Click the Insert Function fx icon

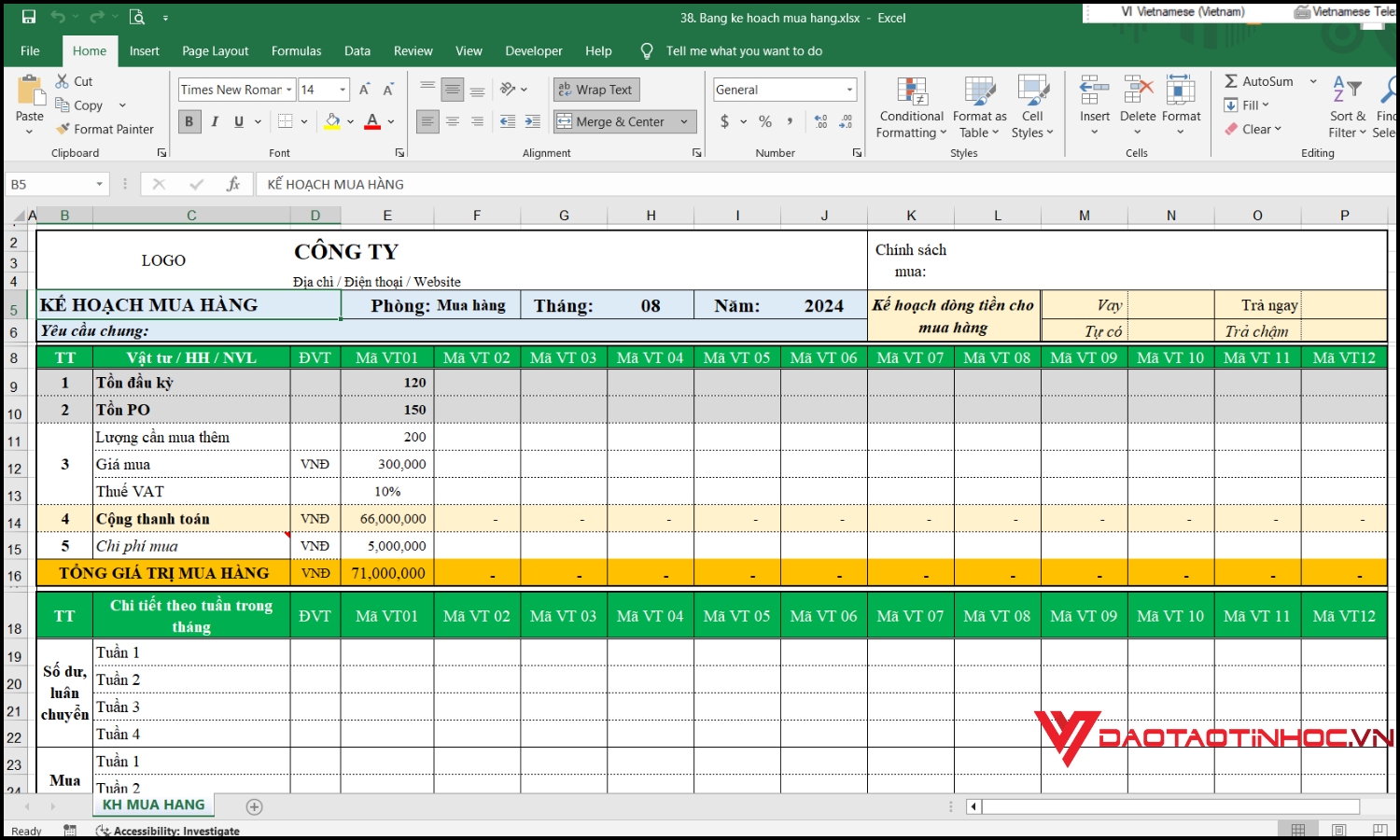pyautogui.click(x=233, y=184)
